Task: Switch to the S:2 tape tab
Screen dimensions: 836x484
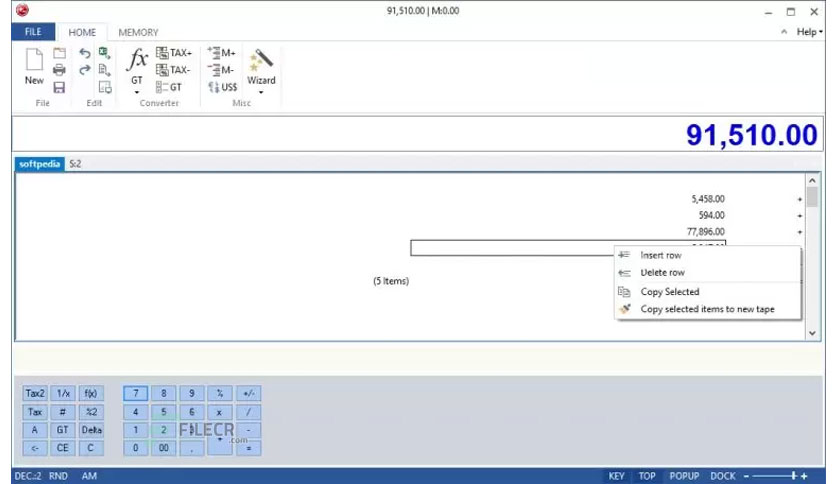Action: 75,164
